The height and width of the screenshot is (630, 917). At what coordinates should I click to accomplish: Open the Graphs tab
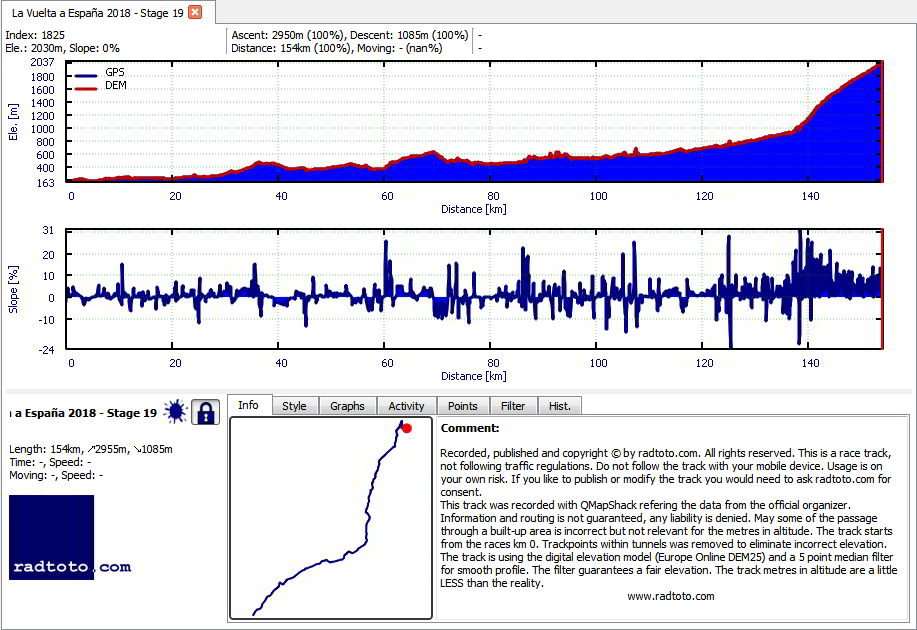(347, 406)
